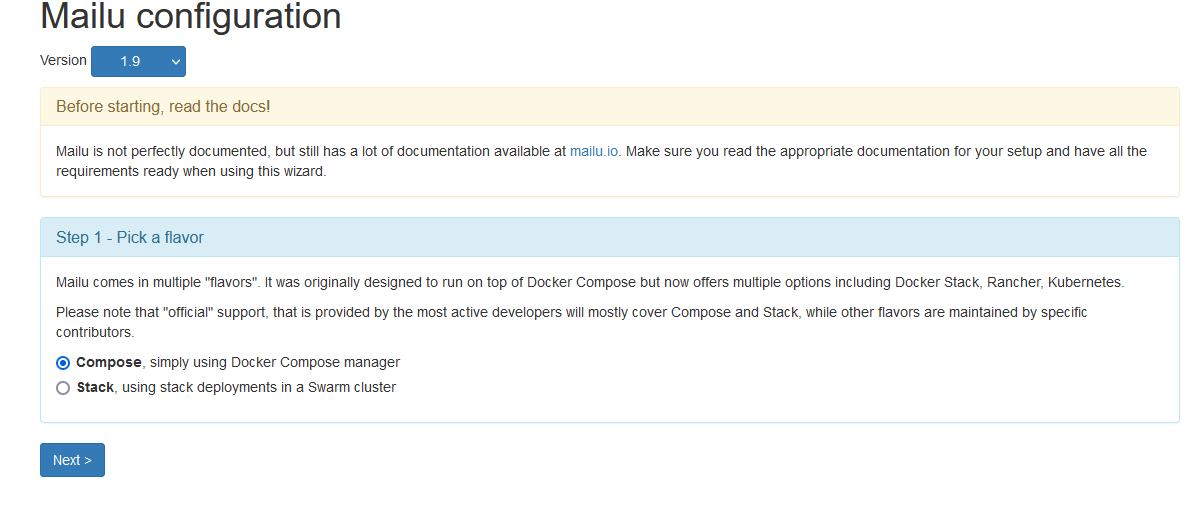Select the Compose radio button
1196x507 pixels.
click(63, 363)
